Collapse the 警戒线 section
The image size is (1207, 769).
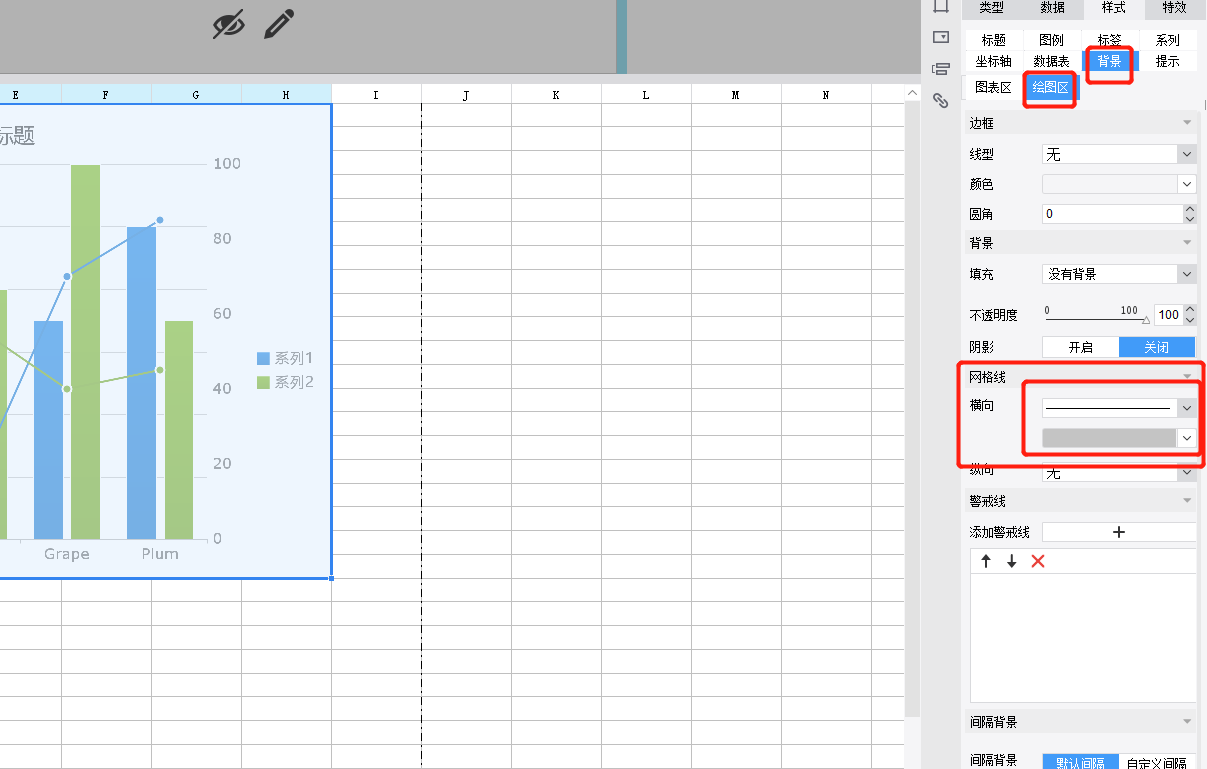[x=1187, y=500]
